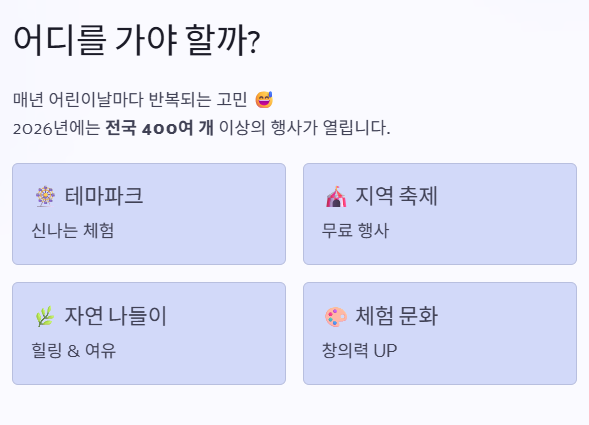Click the 테마파크 title text

click(x=104, y=196)
